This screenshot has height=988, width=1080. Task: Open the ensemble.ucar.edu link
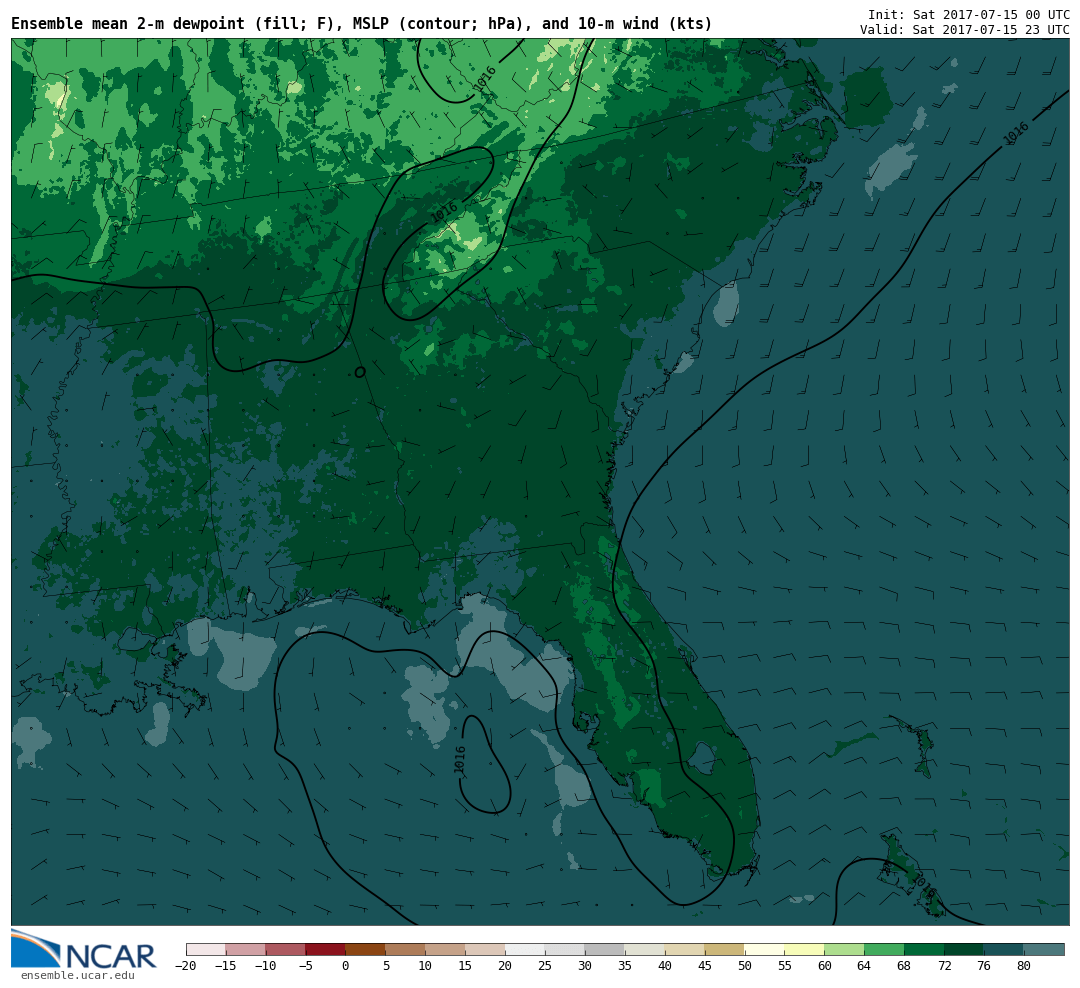[x=78, y=975]
